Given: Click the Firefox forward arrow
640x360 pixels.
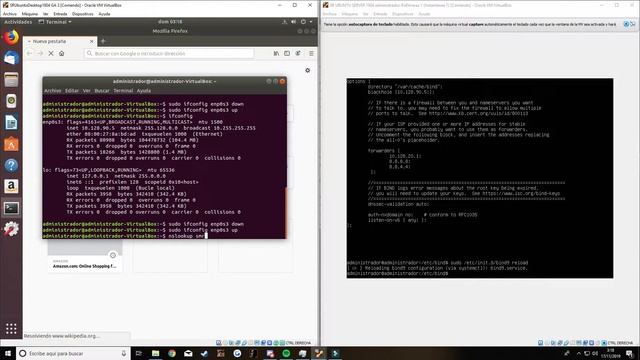Looking at the screenshot, I should pos(40,53).
